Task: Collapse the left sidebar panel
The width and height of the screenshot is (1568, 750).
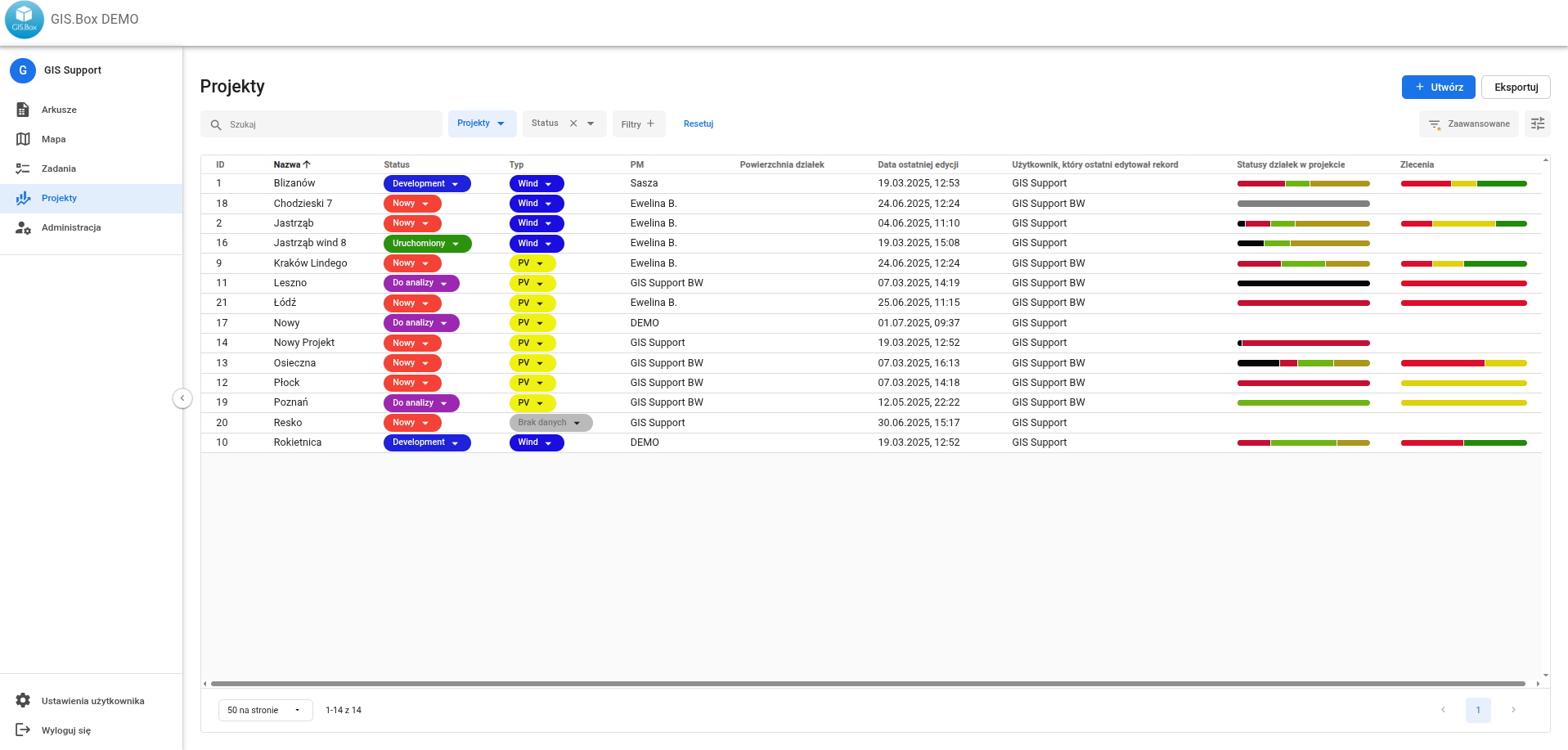Action: [182, 398]
